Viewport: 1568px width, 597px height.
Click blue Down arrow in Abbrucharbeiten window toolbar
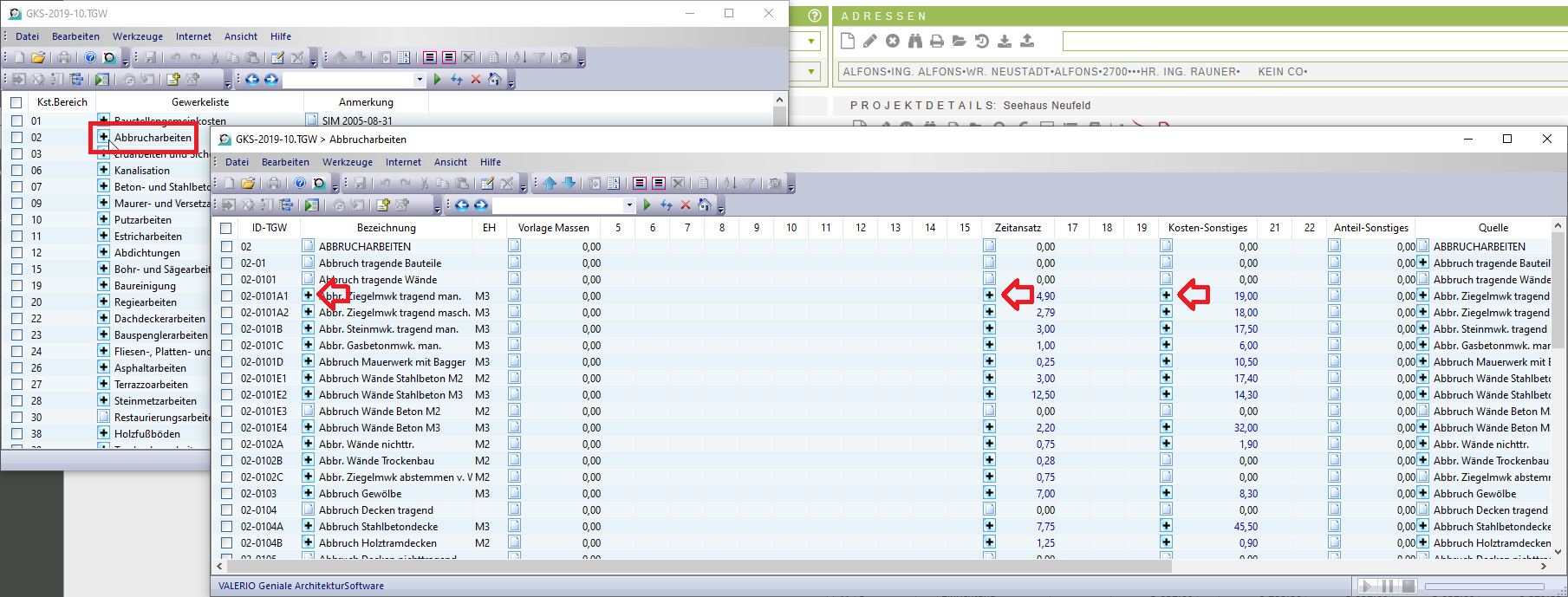click(569, 183)
